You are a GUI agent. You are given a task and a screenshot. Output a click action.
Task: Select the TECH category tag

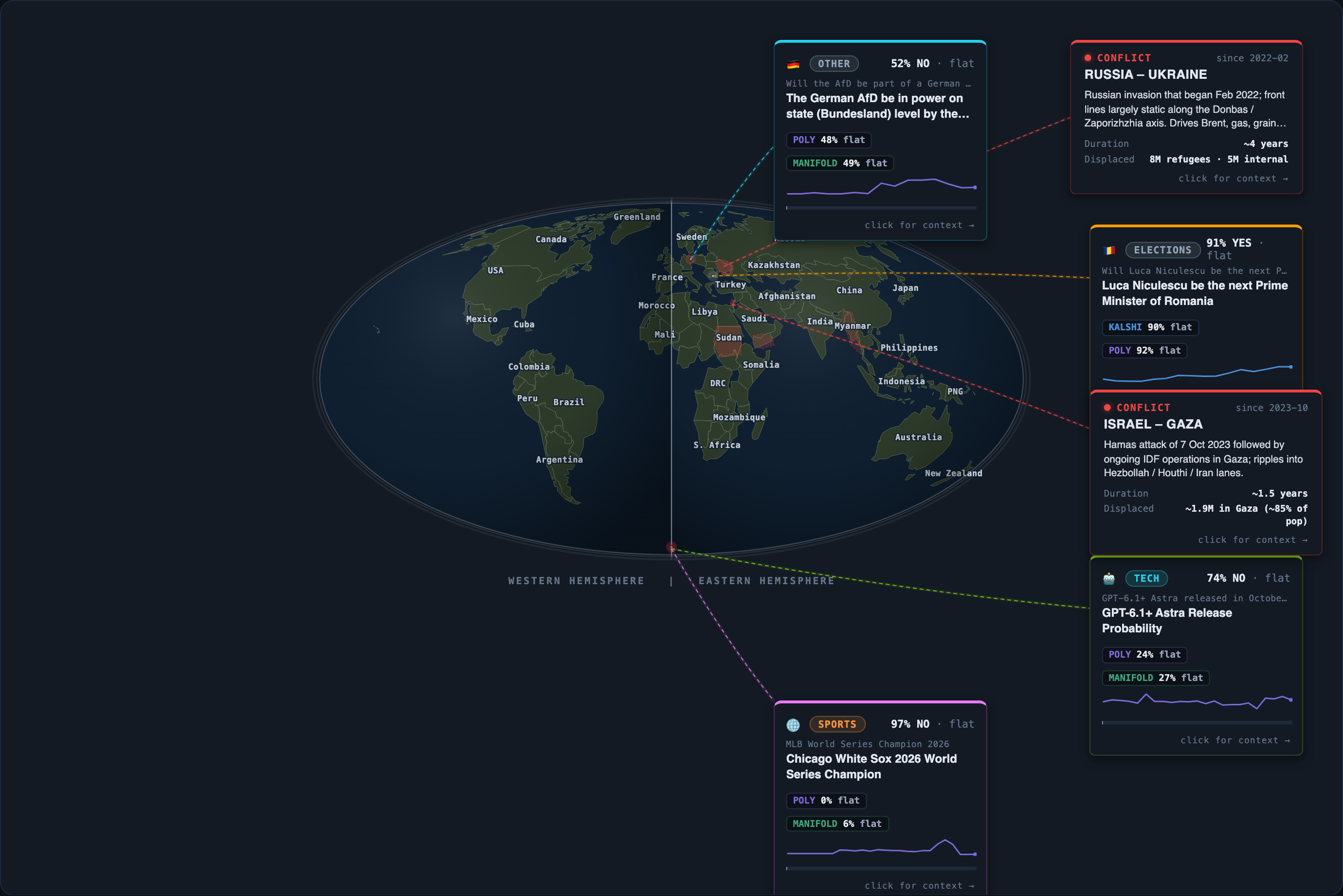(x=1146, y=578)
